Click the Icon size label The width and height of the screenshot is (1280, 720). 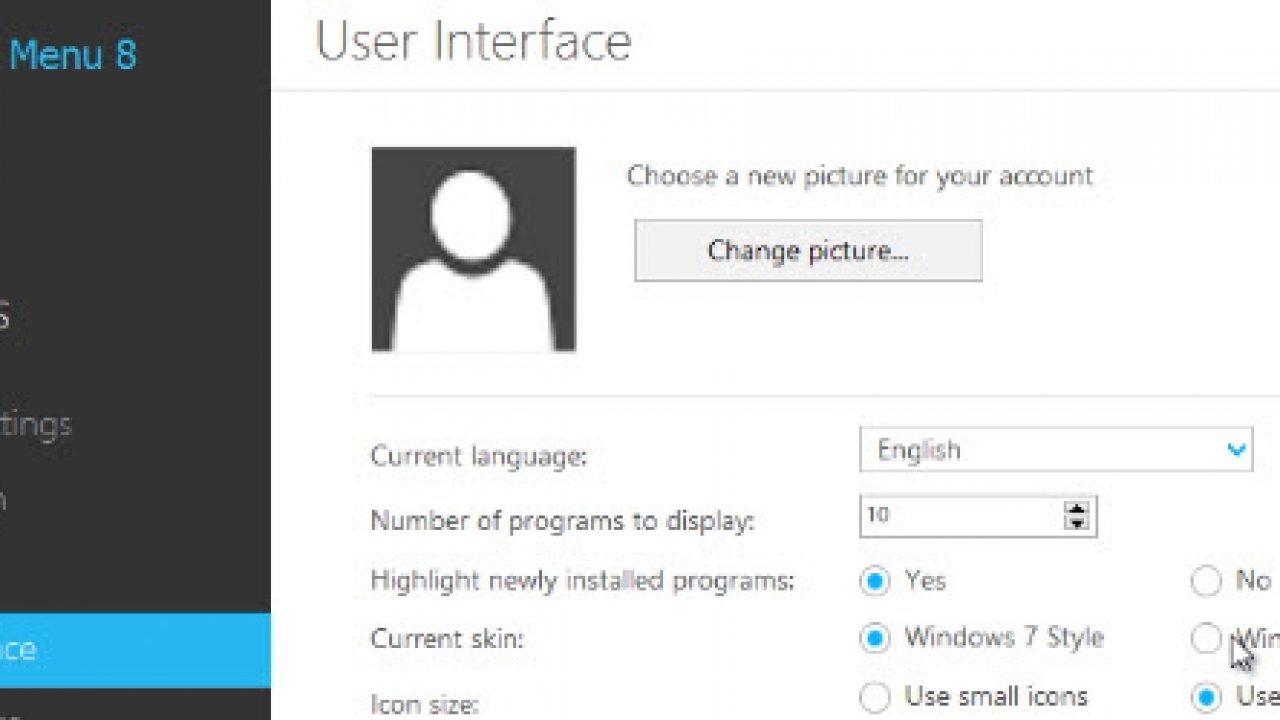[x=426, y=704]
